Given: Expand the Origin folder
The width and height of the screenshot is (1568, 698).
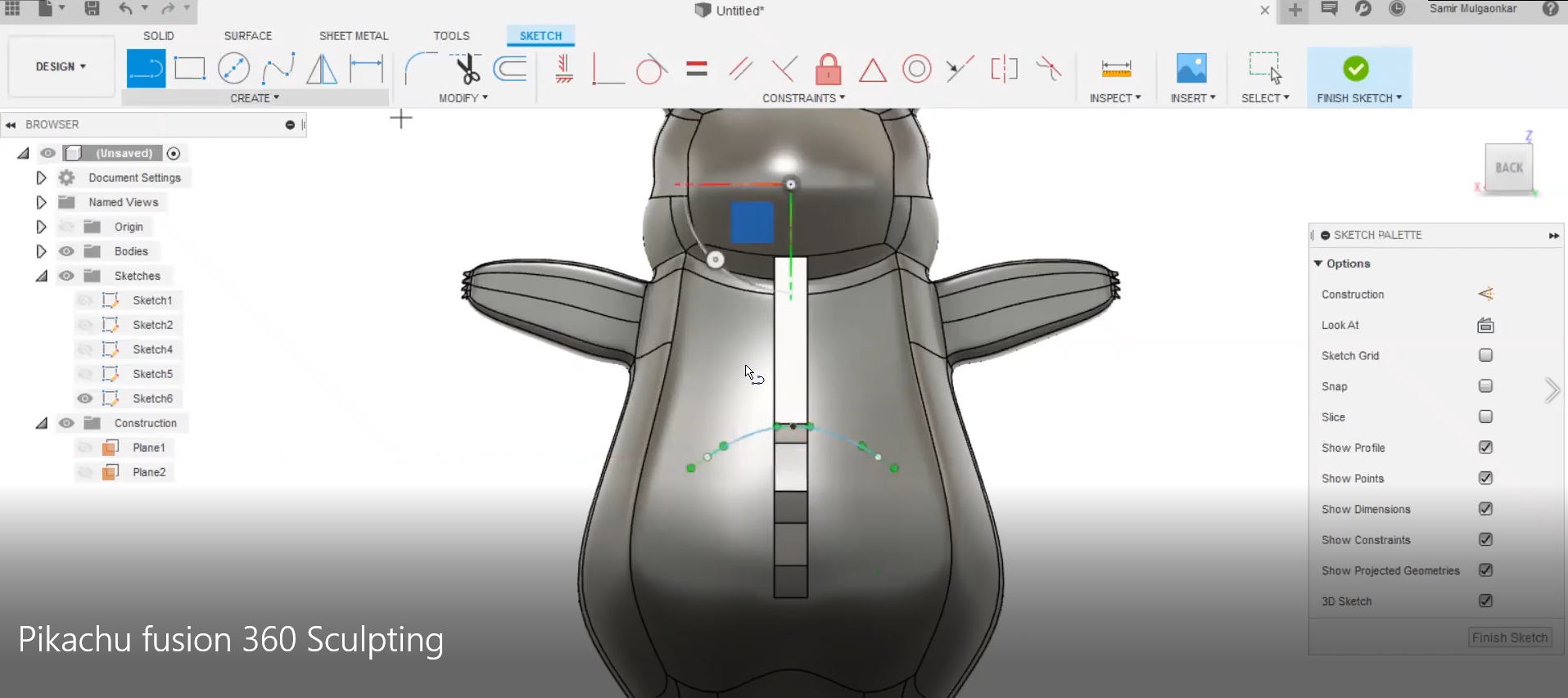Looking at the screenshot, I should pyautogui.click(x=41, y=227).
